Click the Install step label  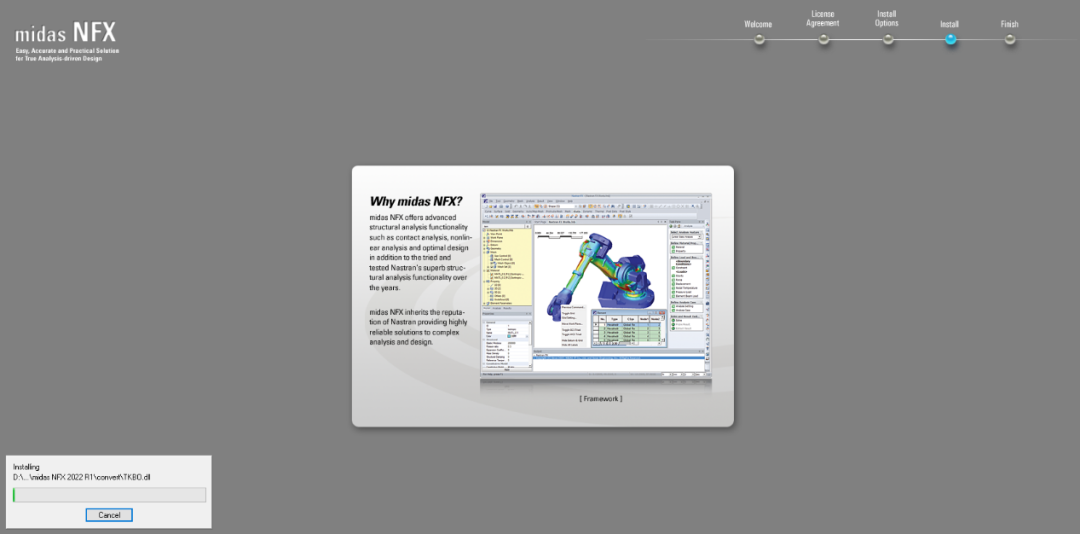pyautogui.click(x=949, y=24)
